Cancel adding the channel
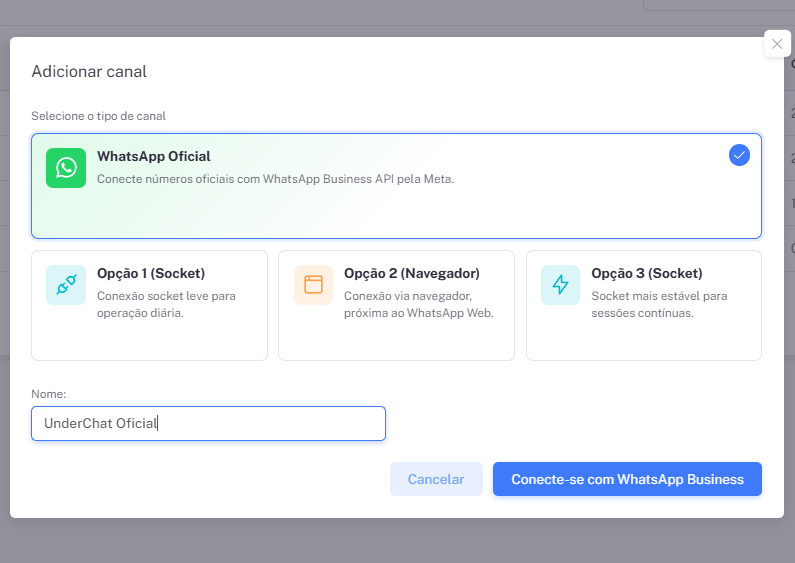 [436, 479]
